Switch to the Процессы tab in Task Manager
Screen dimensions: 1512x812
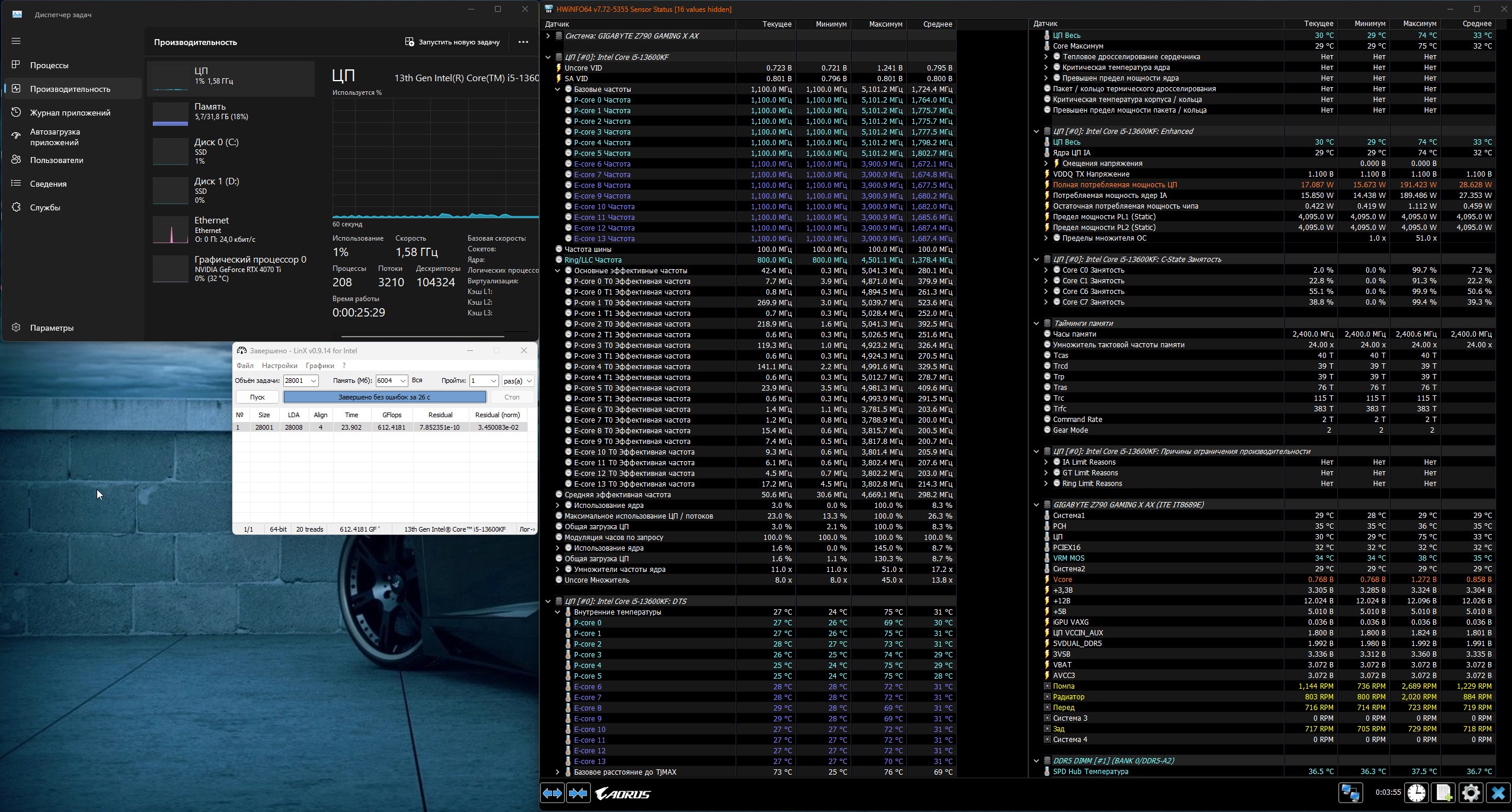[x=49, y=65]
